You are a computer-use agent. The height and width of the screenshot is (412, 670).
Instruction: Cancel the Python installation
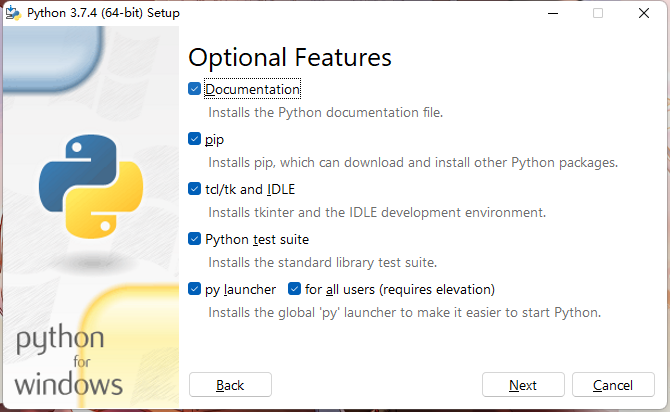pos(612,385)
